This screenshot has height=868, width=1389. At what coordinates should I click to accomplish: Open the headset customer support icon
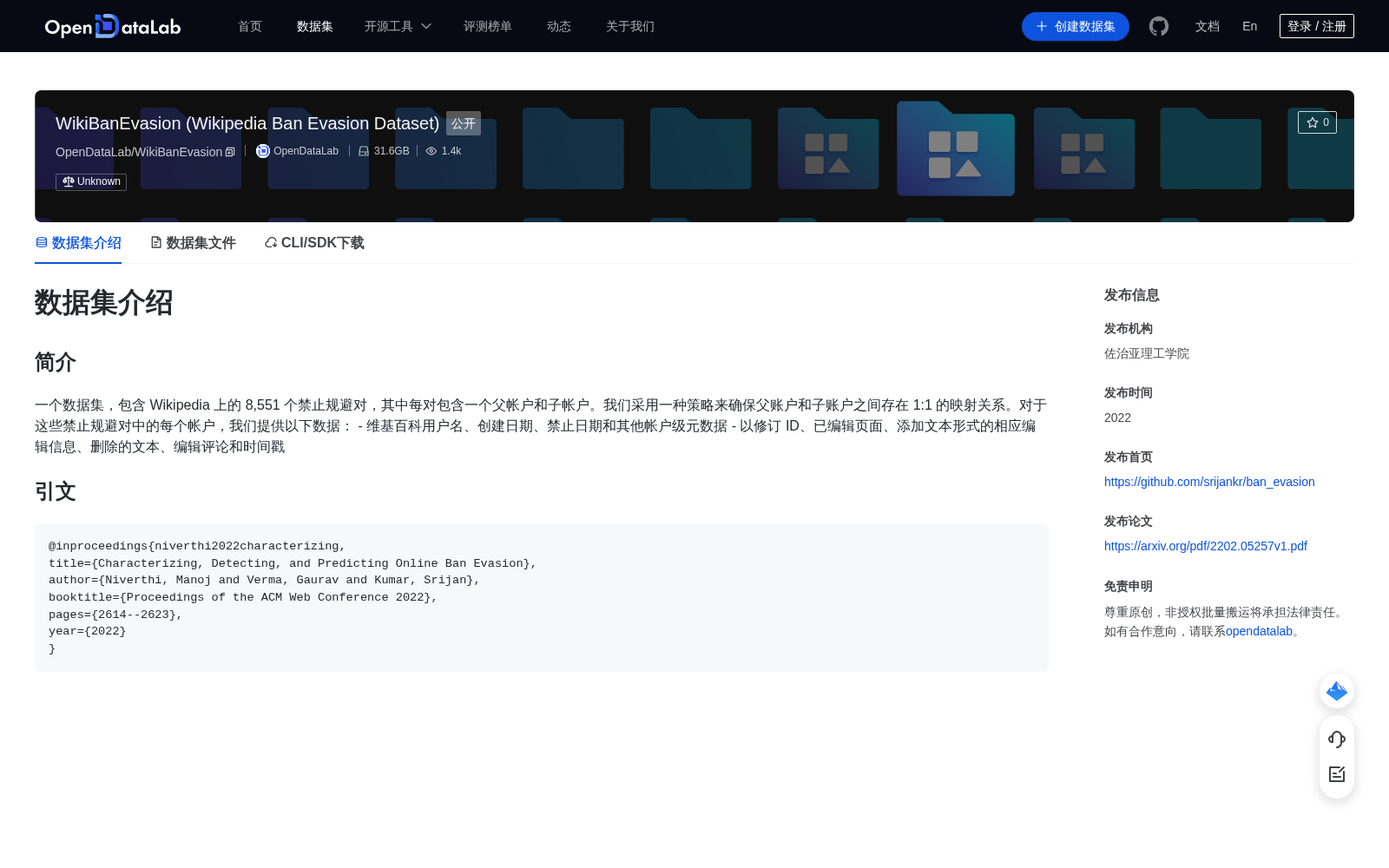pos(1337,740)
